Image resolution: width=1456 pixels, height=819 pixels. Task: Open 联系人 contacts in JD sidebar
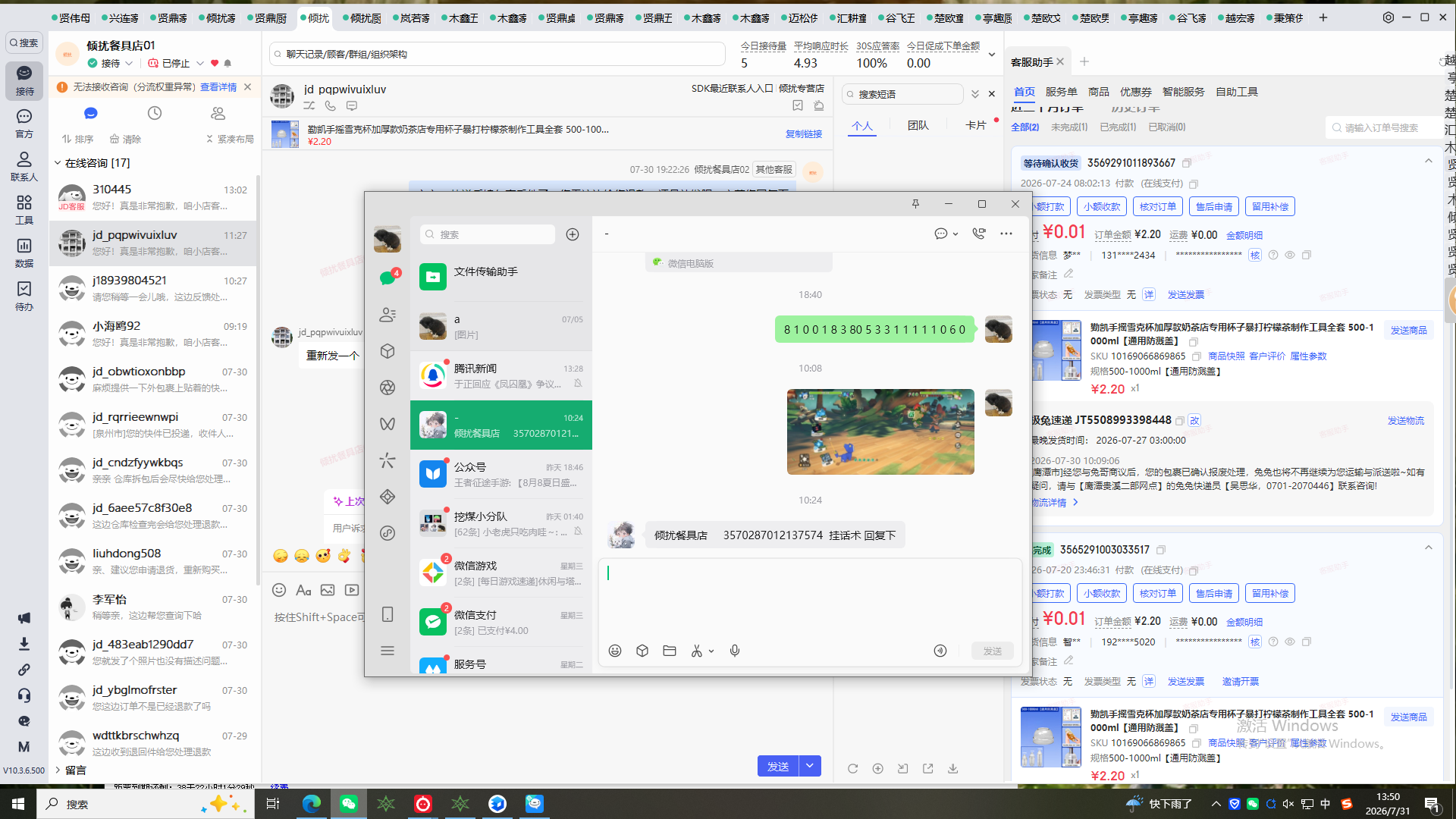(24, 166)
